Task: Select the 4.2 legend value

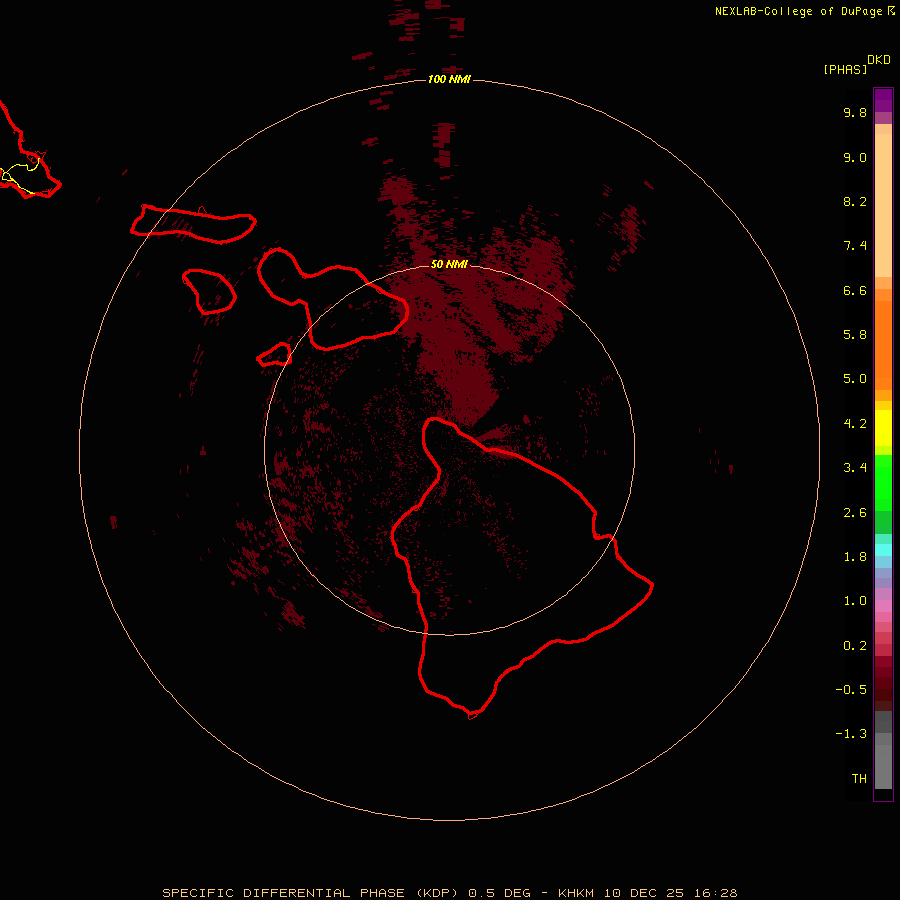Action: [855, 424]
